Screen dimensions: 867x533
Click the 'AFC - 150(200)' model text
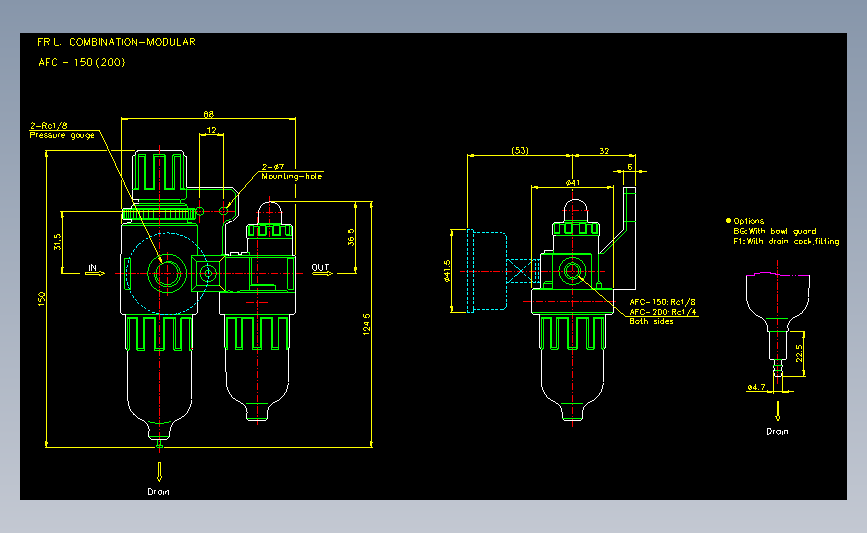82,62
